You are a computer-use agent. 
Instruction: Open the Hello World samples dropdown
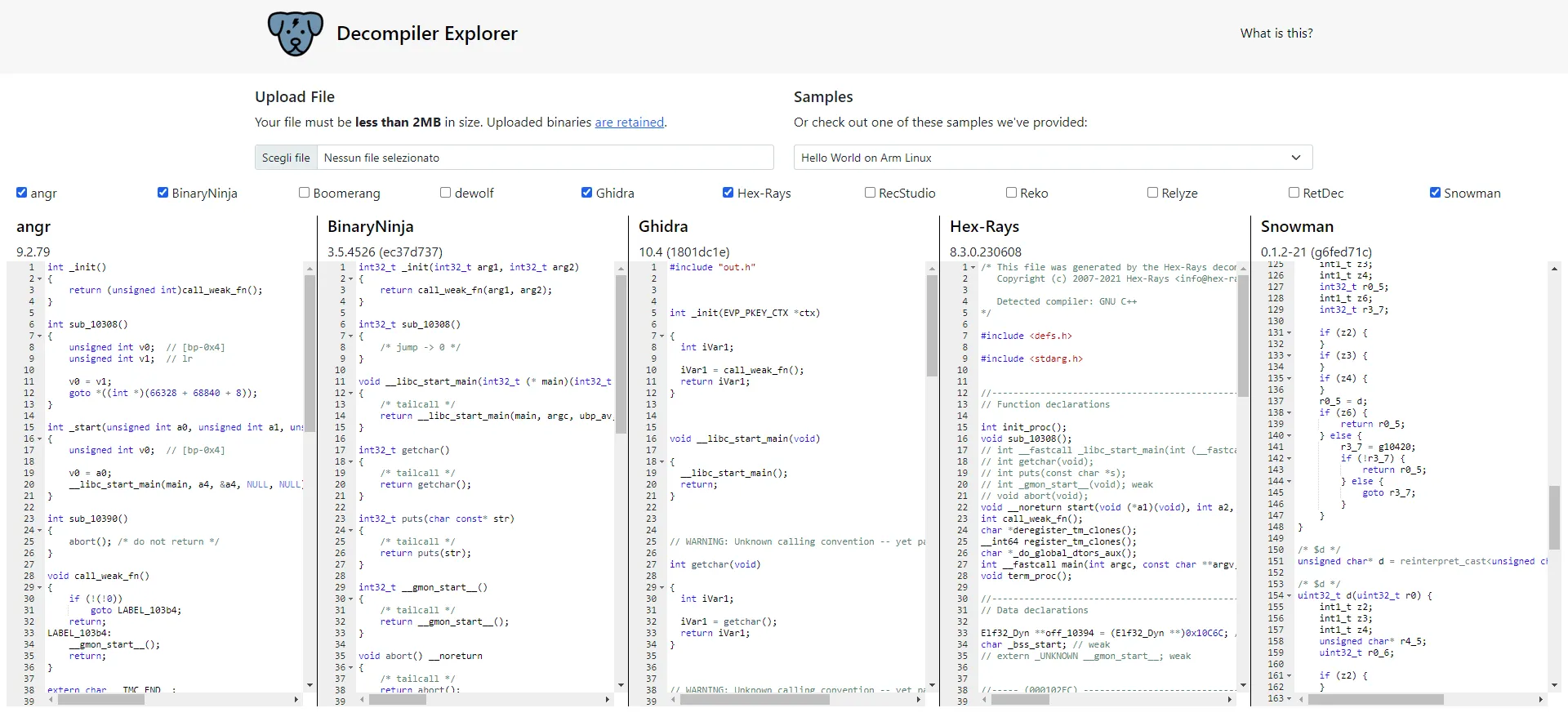1053,158
